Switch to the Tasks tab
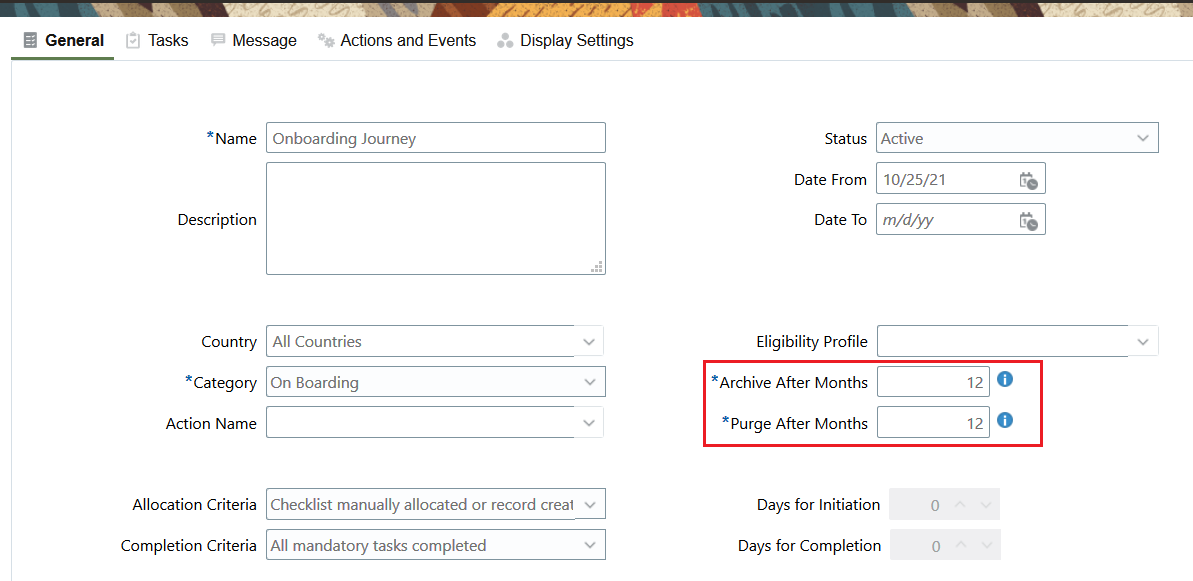Viewport: 1193px width, 581px height. [157, 41]
